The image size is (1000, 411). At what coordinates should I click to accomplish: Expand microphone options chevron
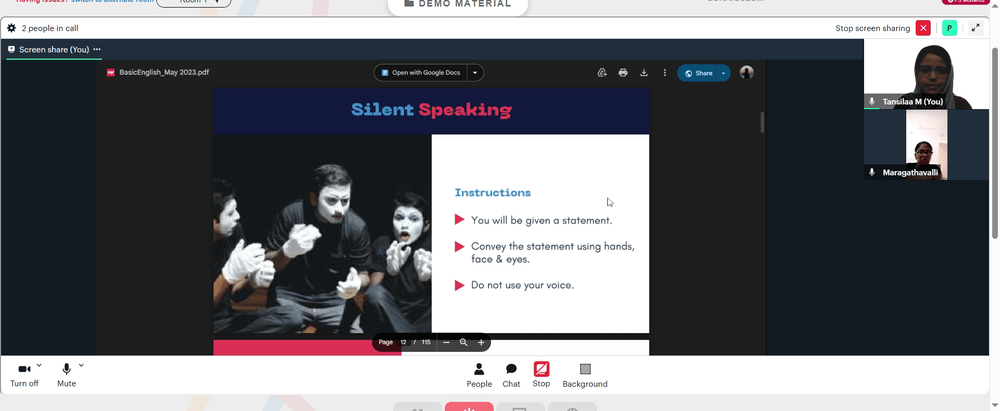click(81, 366)
